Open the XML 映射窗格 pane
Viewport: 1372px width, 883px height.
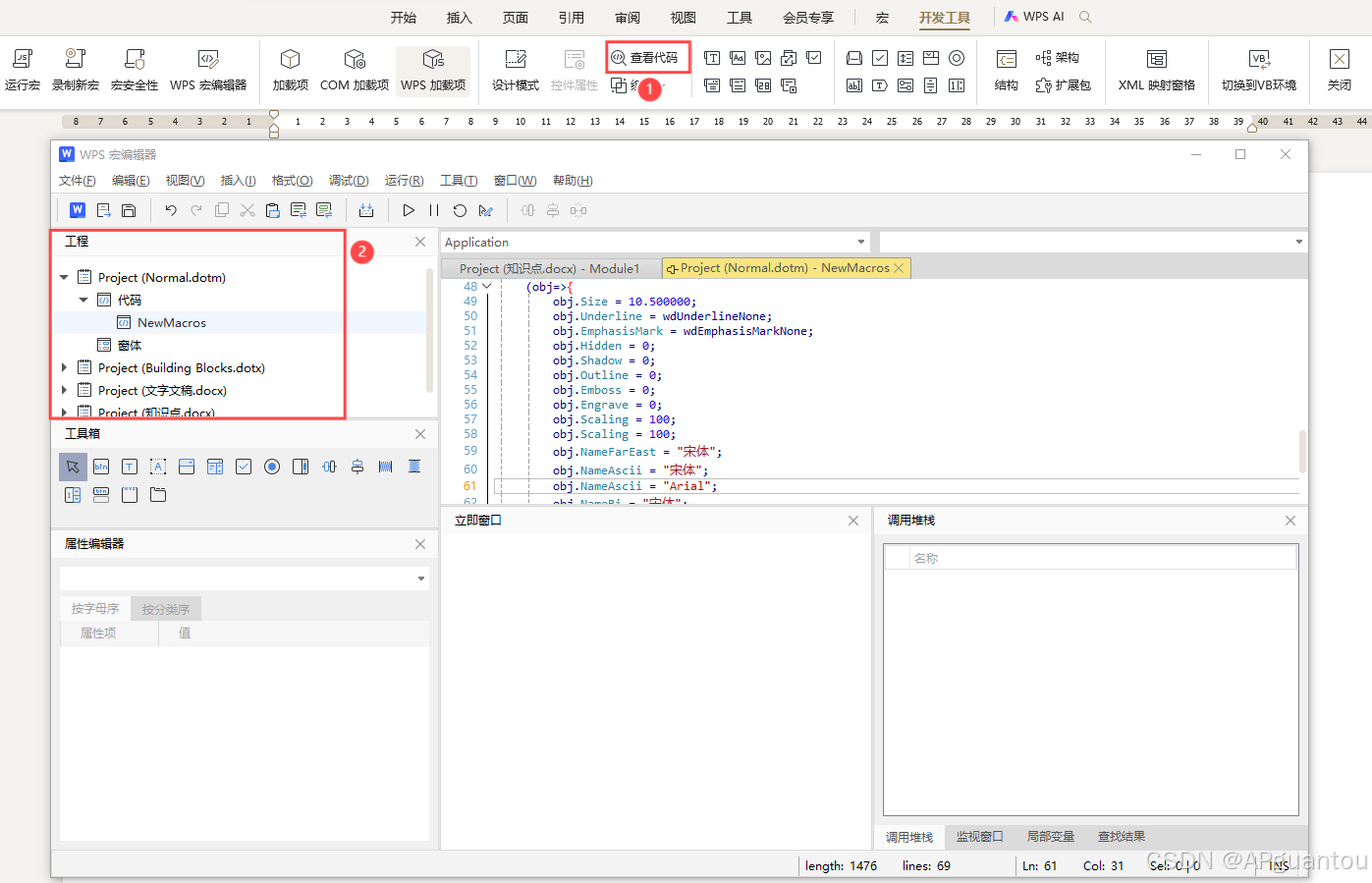(1157, 70)
